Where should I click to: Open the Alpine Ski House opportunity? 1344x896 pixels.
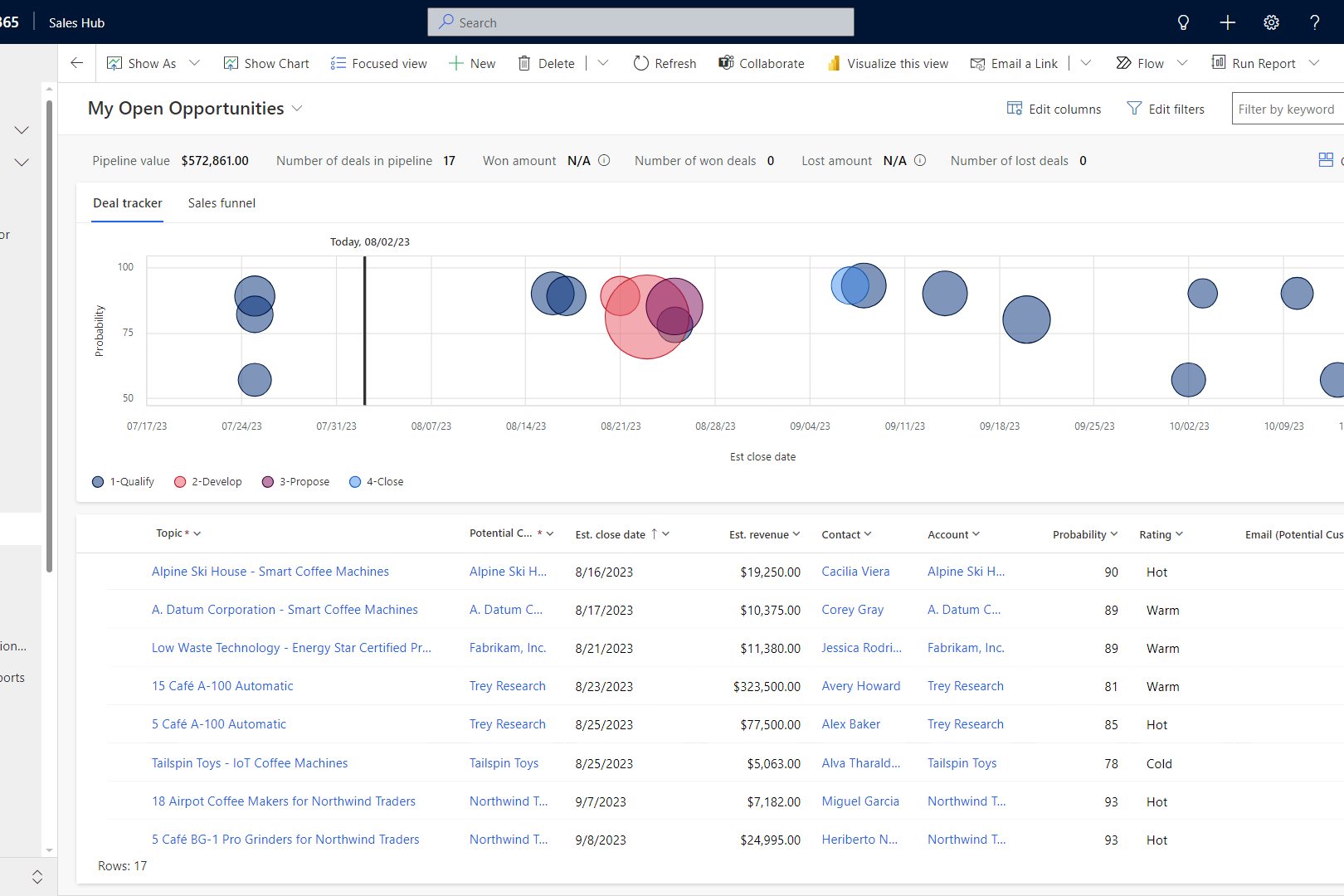pyautogui.click(x=270, y=571)
